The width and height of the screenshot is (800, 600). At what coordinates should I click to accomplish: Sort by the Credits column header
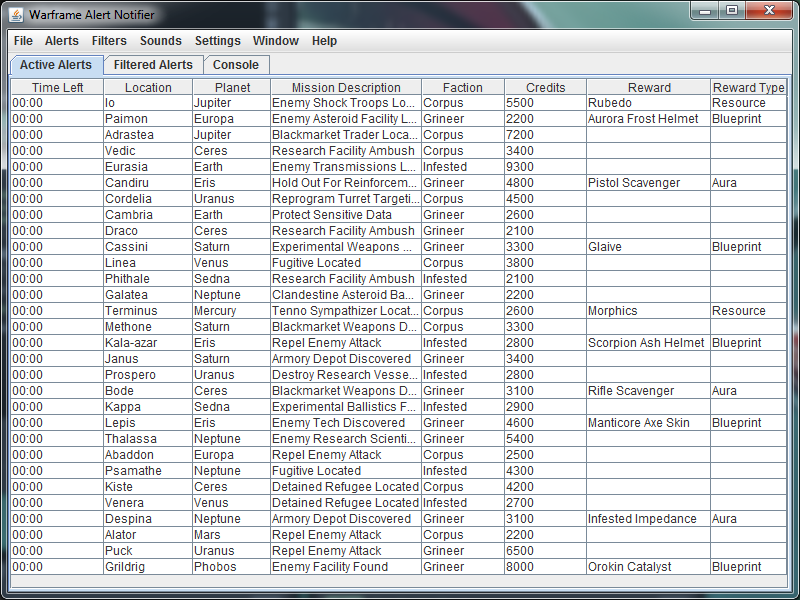pyautogui.click(x=545, y=88)
